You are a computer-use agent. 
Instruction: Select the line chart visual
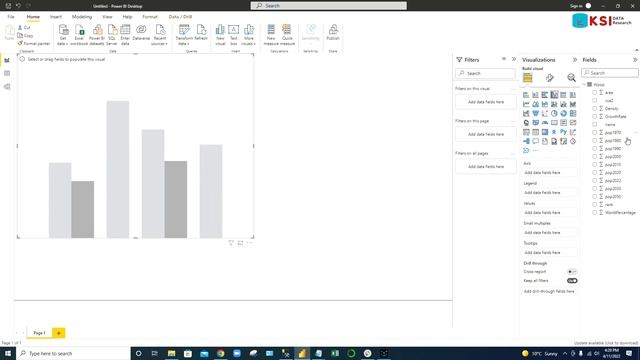[x=526, y=104]
